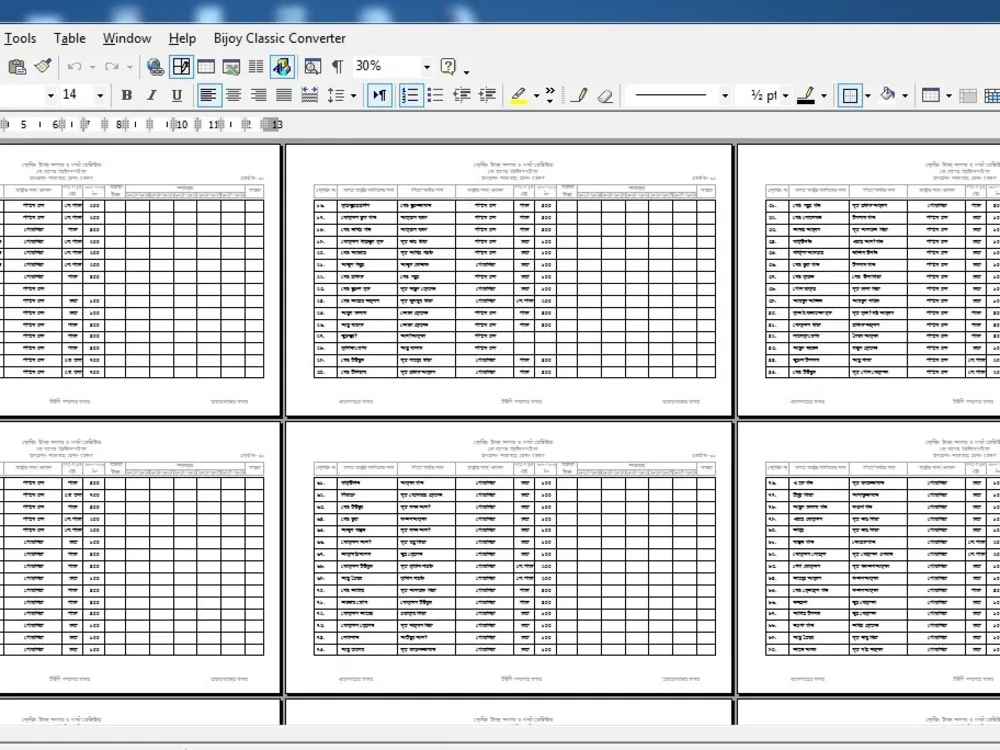Open the font name dropdown arrow
Screen dimensions: 1000x750
click(50, 96)
